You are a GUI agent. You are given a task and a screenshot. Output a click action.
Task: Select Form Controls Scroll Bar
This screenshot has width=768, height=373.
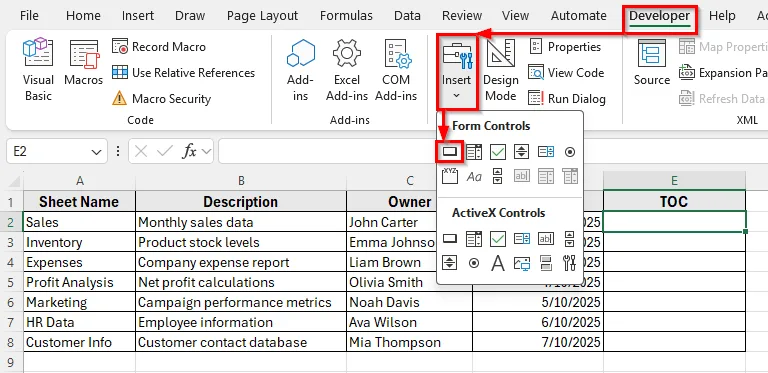[x=498, y=176]
